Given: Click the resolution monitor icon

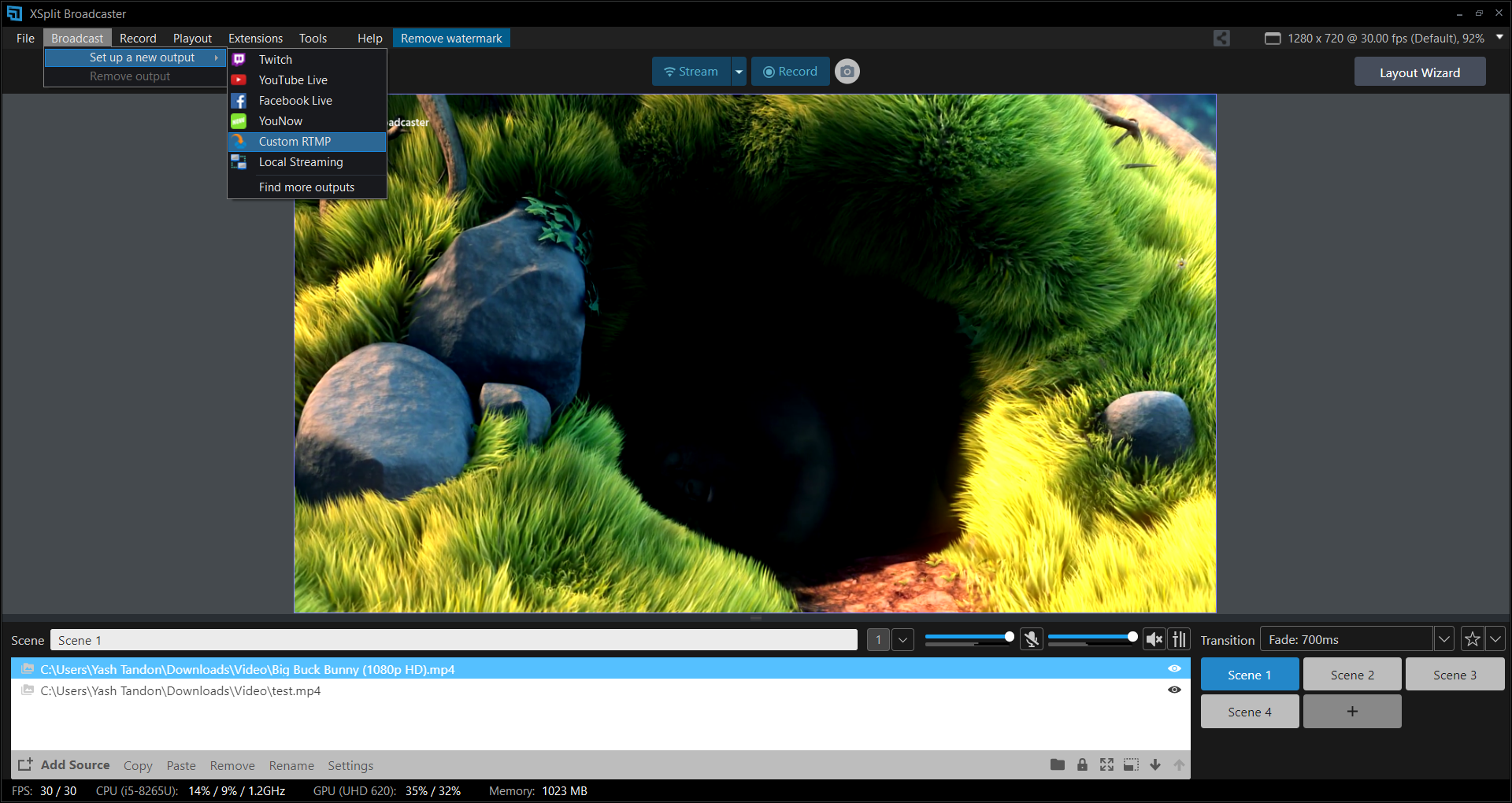Looking at the screenshot, I should click(1273, 39).
